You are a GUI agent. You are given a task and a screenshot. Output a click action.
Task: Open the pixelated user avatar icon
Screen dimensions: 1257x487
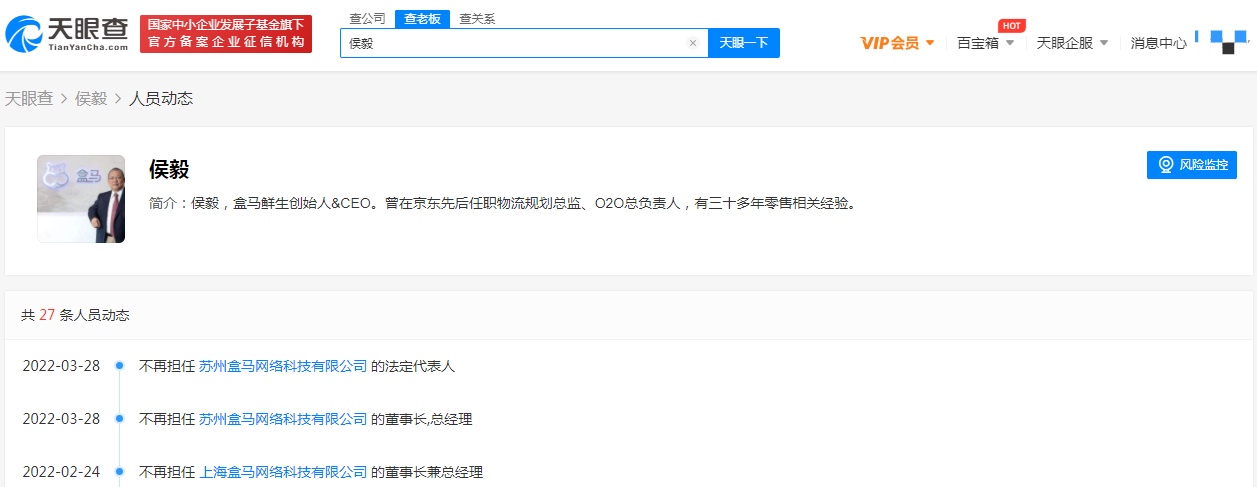1229,42
